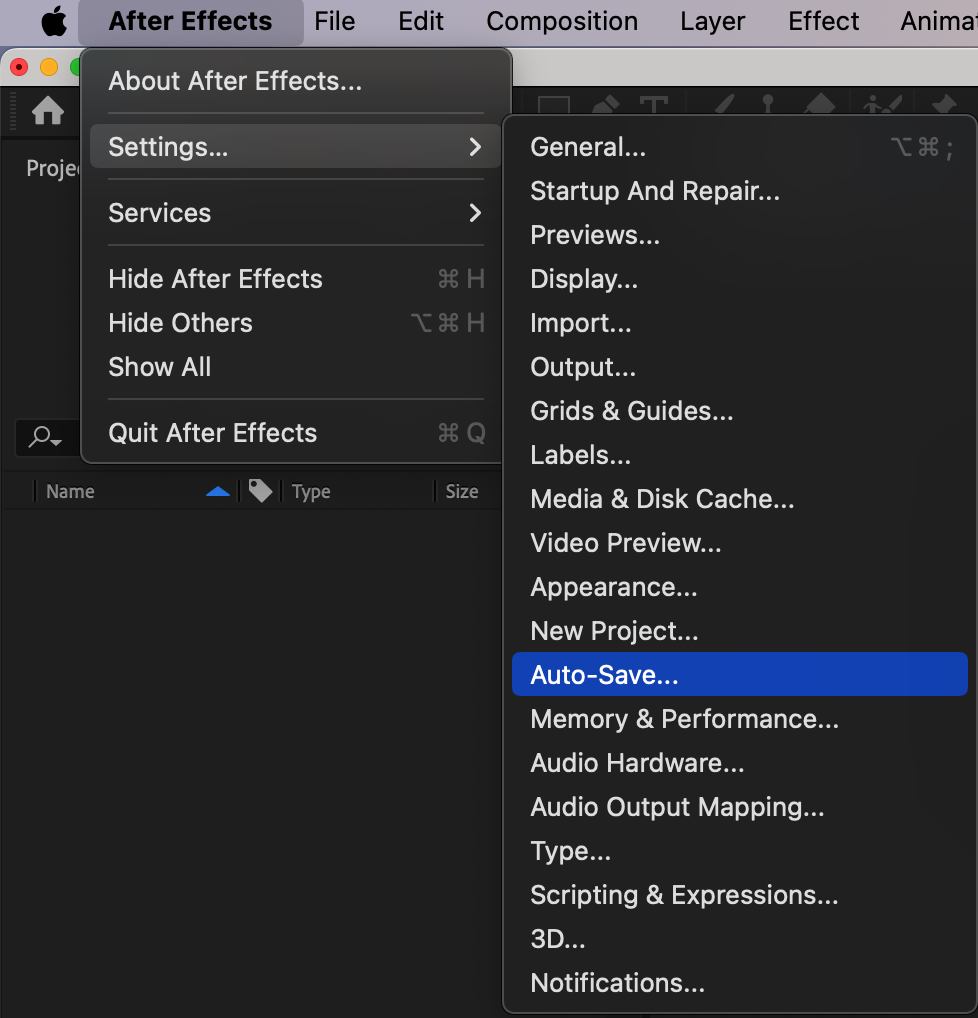Open Scripting & Expressions settings

[x=684, y=895]
